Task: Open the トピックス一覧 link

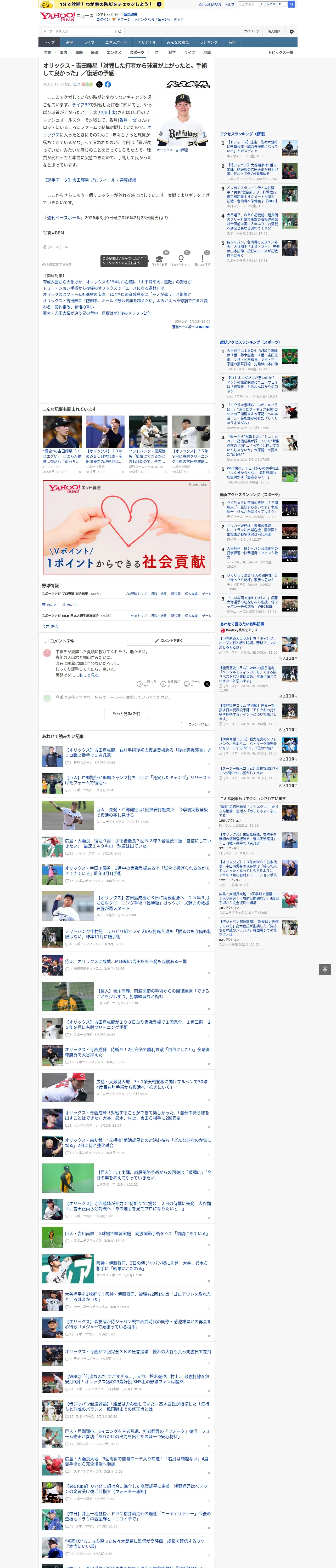Action: (x=281, y=52)
